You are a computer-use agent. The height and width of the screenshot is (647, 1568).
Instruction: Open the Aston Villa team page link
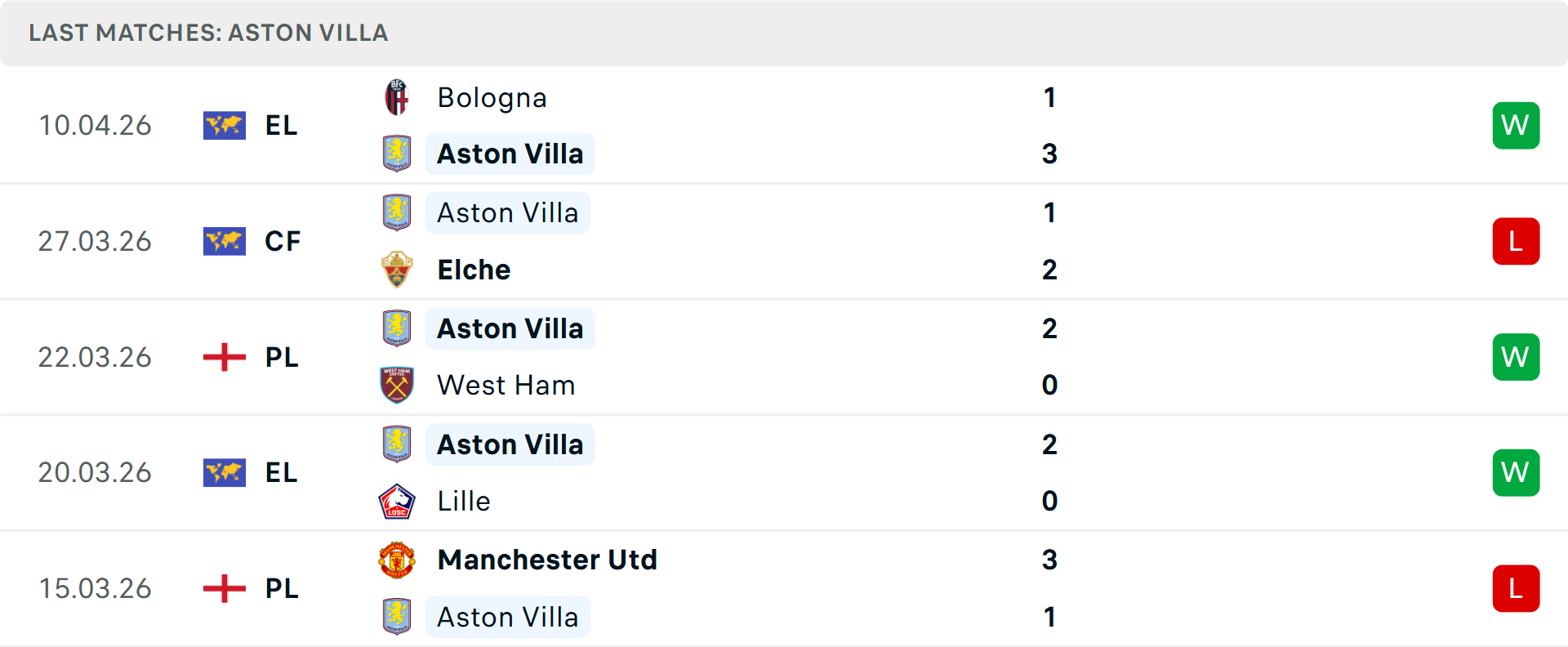click(x=510, y=154)
